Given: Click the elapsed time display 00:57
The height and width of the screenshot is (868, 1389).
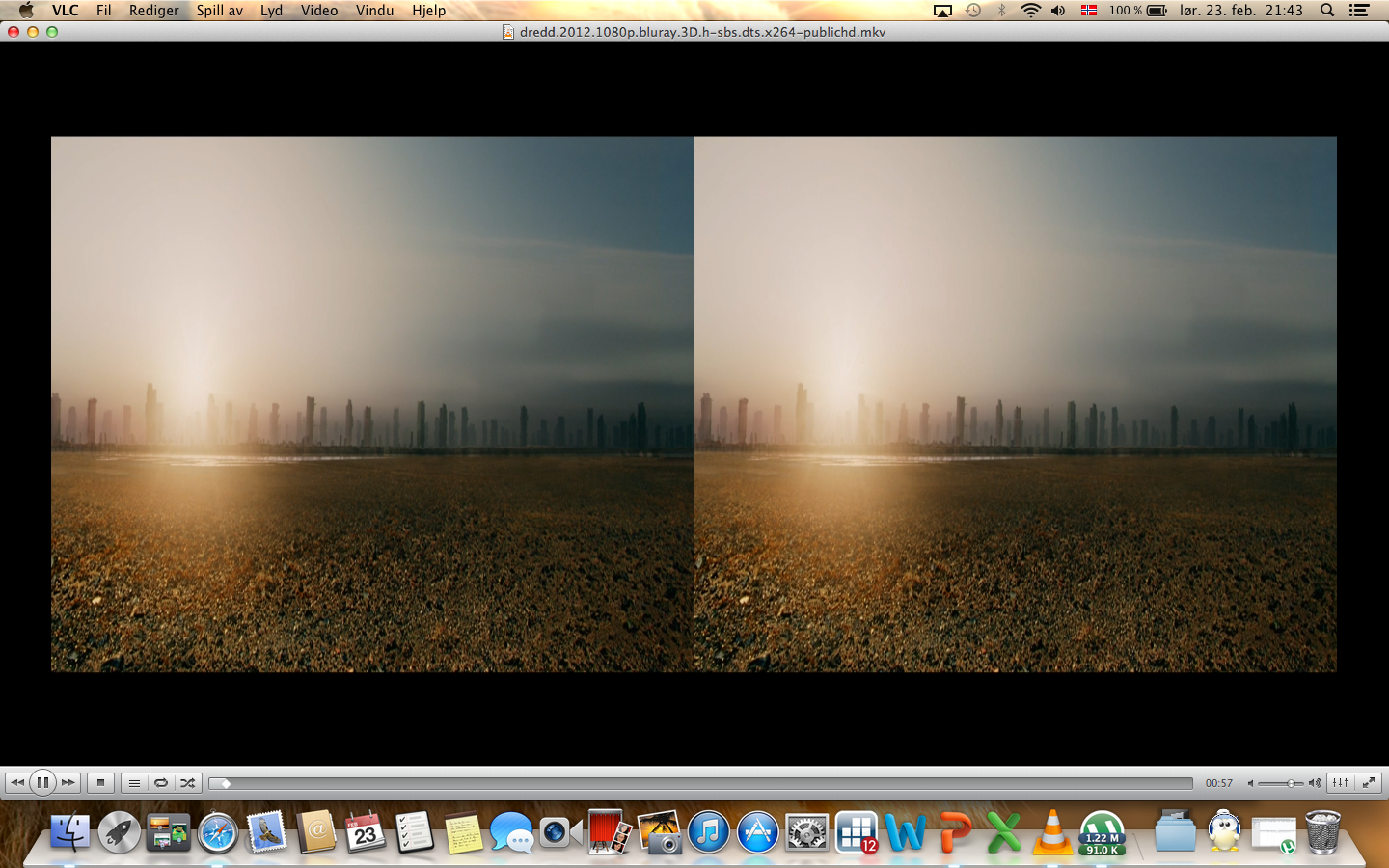Looking at the screenshot, I should pos(1219,783).
